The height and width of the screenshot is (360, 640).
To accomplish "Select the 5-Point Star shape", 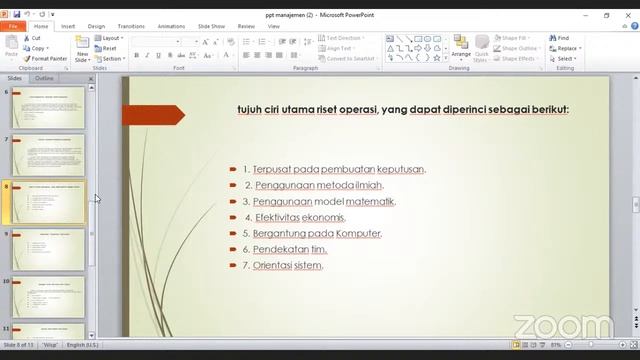I will click(437, 58).
